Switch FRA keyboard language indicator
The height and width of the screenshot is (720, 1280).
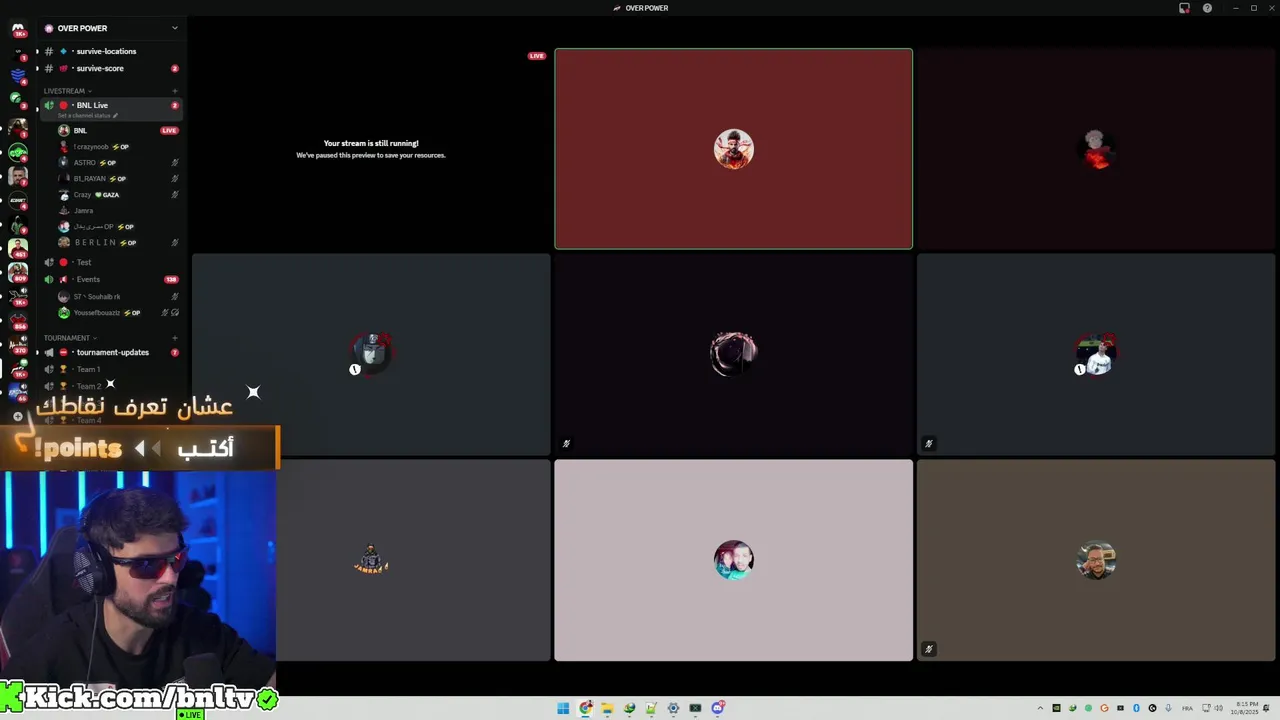(x=1188, y=708)
